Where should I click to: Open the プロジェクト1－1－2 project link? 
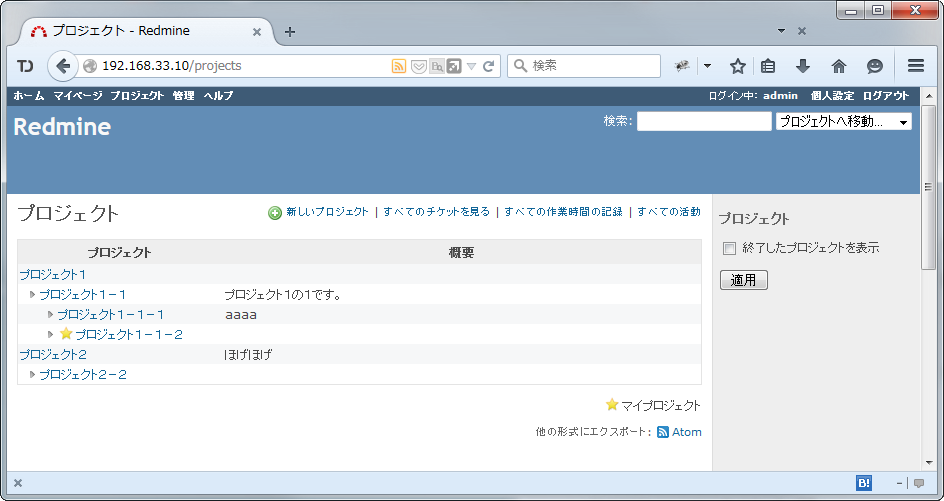(129, 334)
